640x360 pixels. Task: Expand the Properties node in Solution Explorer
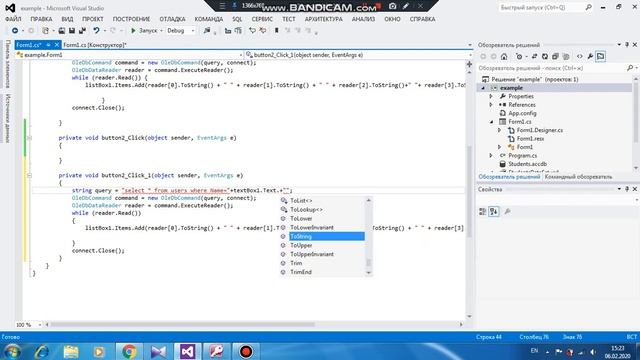[x=491, y=96]
